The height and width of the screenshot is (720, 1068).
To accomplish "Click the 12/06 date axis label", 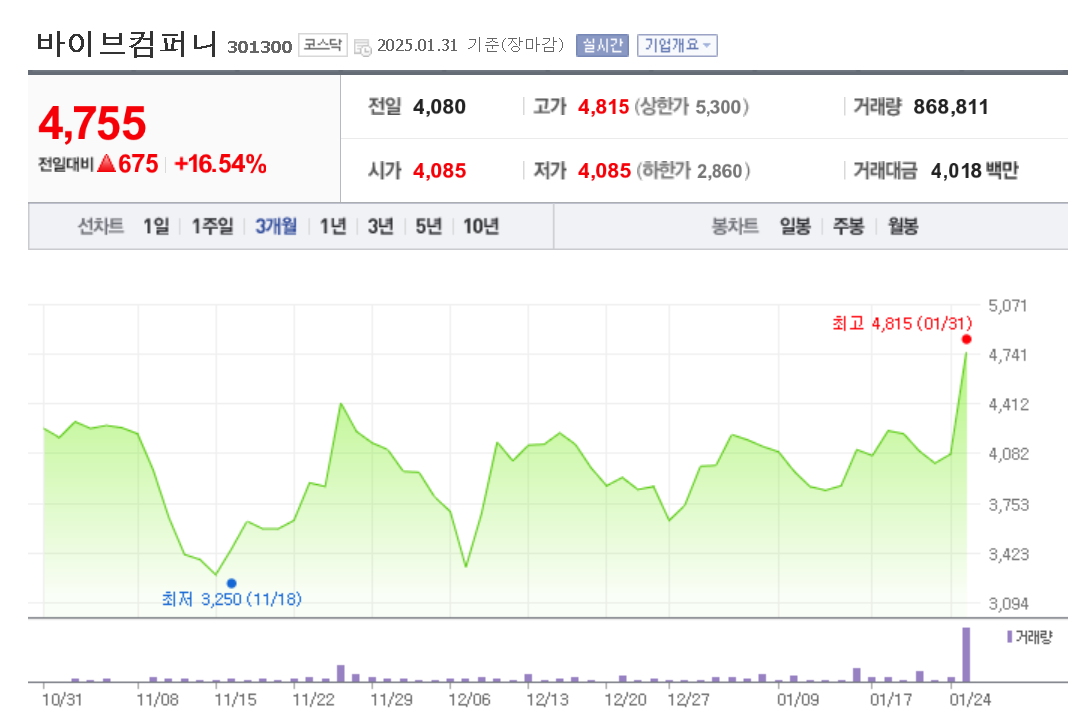I will [469, 700].
